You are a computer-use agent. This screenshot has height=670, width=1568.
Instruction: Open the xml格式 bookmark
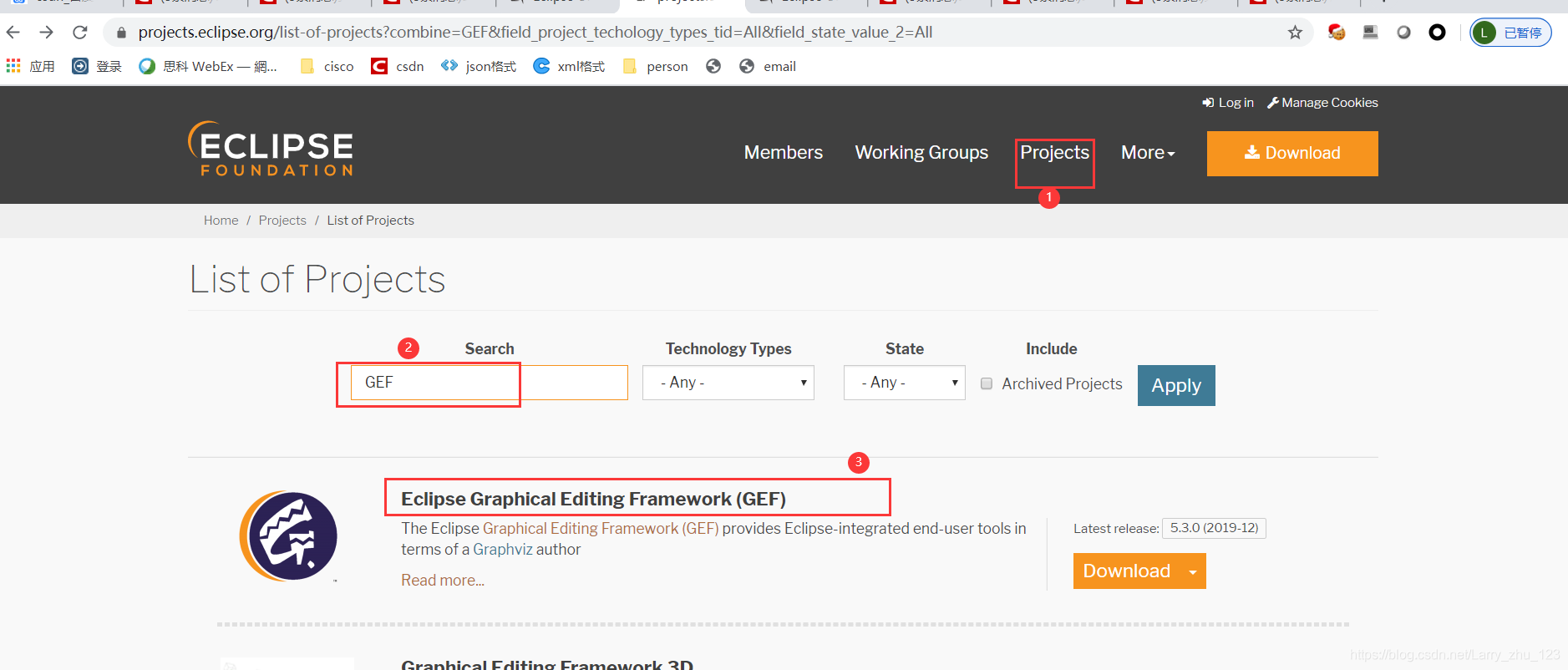(x=569, y=66)
